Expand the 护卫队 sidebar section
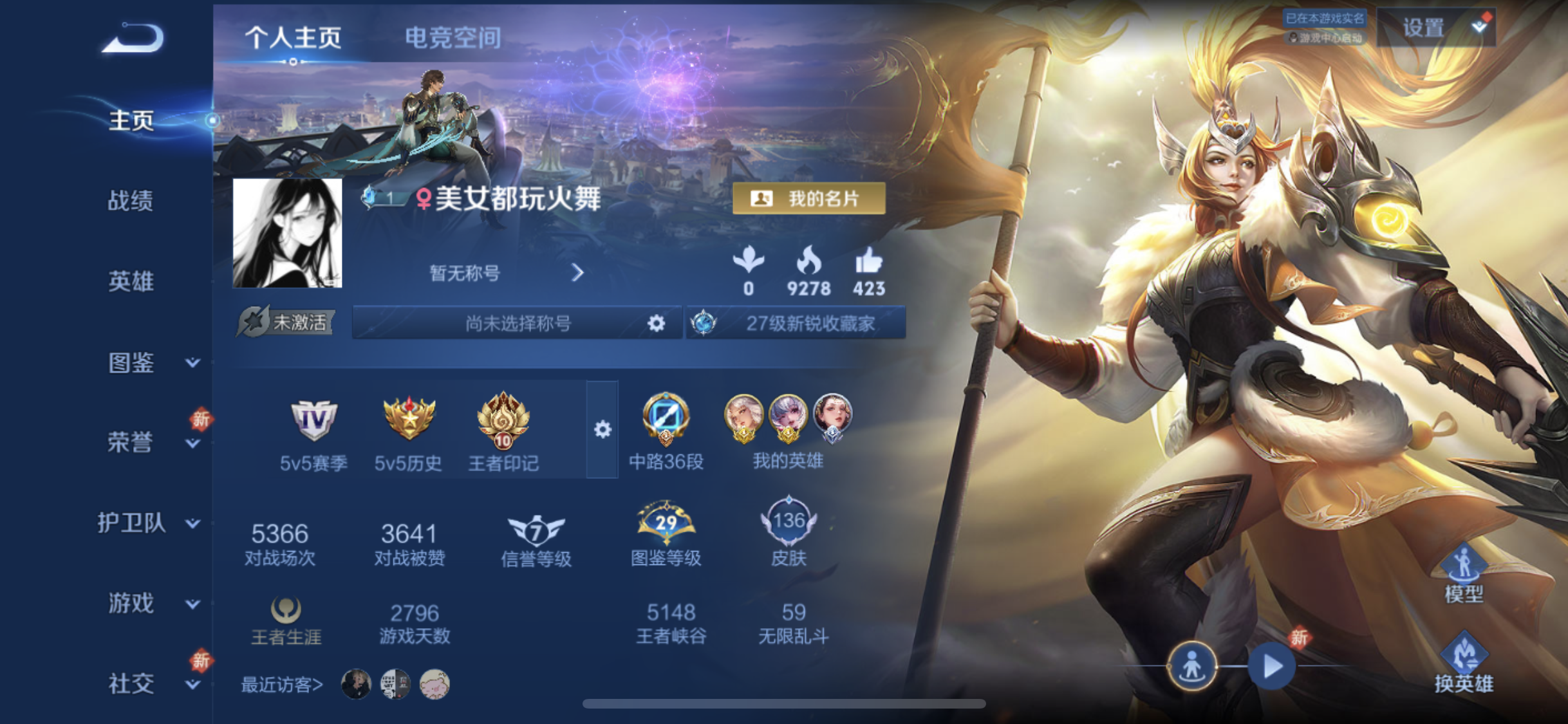Image resolution: width=1568 pixels, height=724 pixels. click(x=149, y=523)
